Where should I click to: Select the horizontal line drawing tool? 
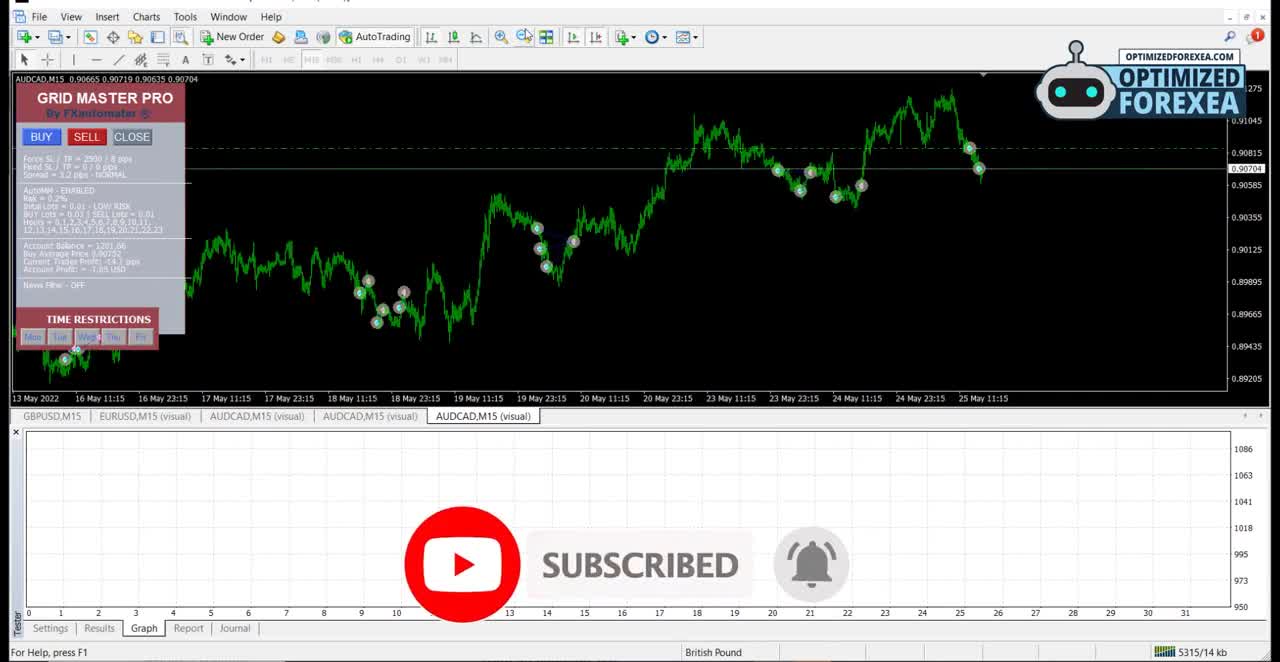point(97,60)
